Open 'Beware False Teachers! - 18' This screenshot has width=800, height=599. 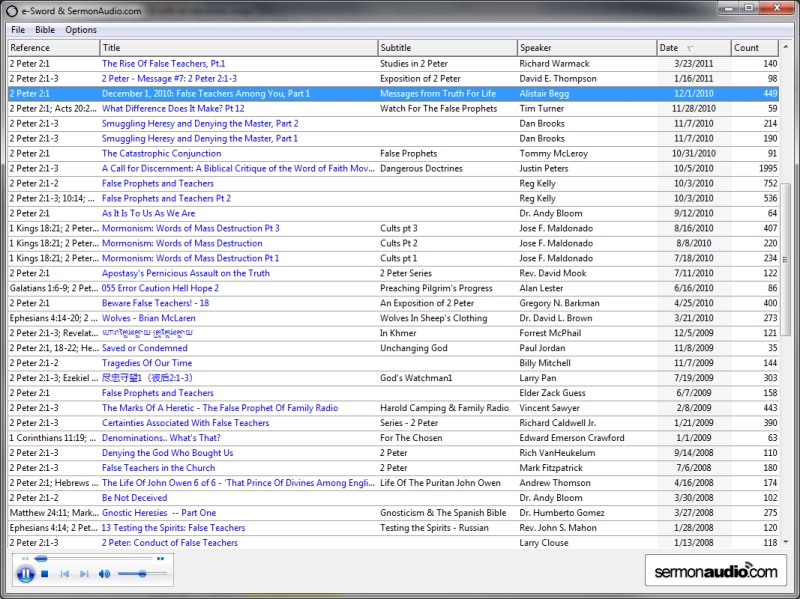156,303
